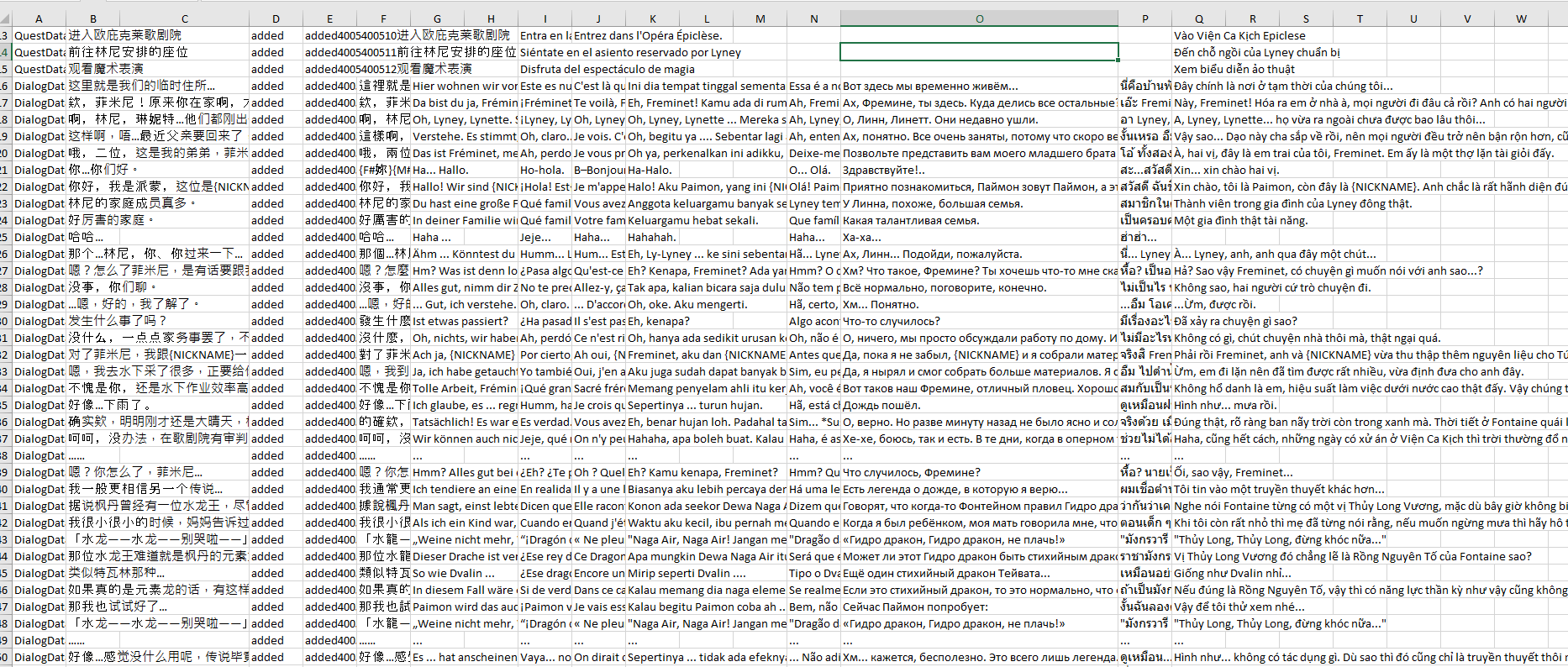Image resolution: width=1568 pixels, height=667 pixels.
Task: Select column D header
Action: pos(276,18)
